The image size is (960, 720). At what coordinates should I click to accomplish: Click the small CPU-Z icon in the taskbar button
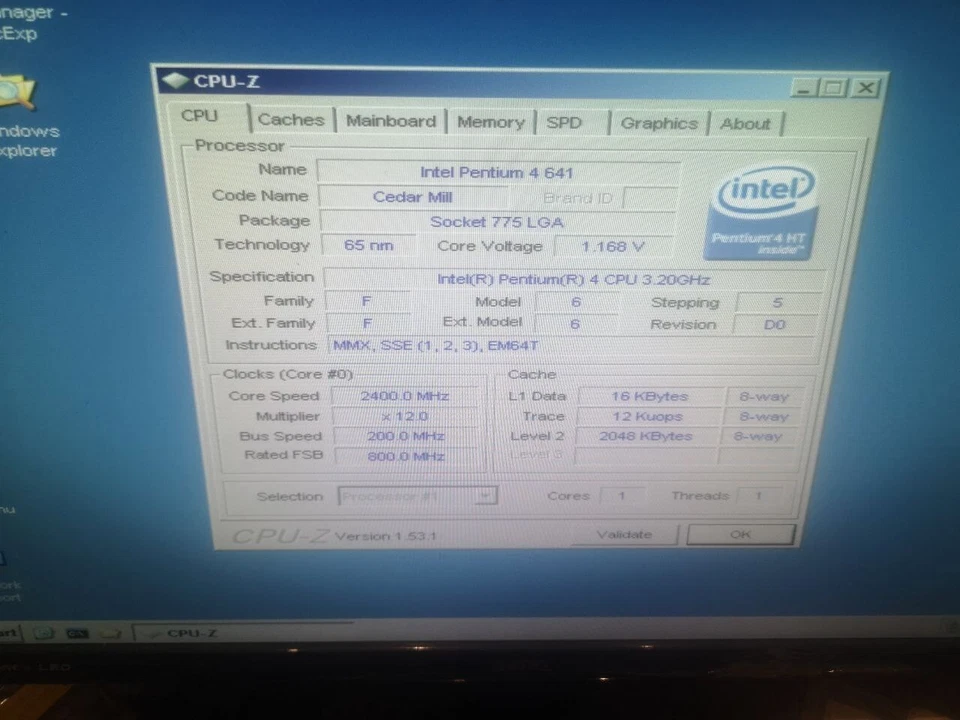click(151, 633)
